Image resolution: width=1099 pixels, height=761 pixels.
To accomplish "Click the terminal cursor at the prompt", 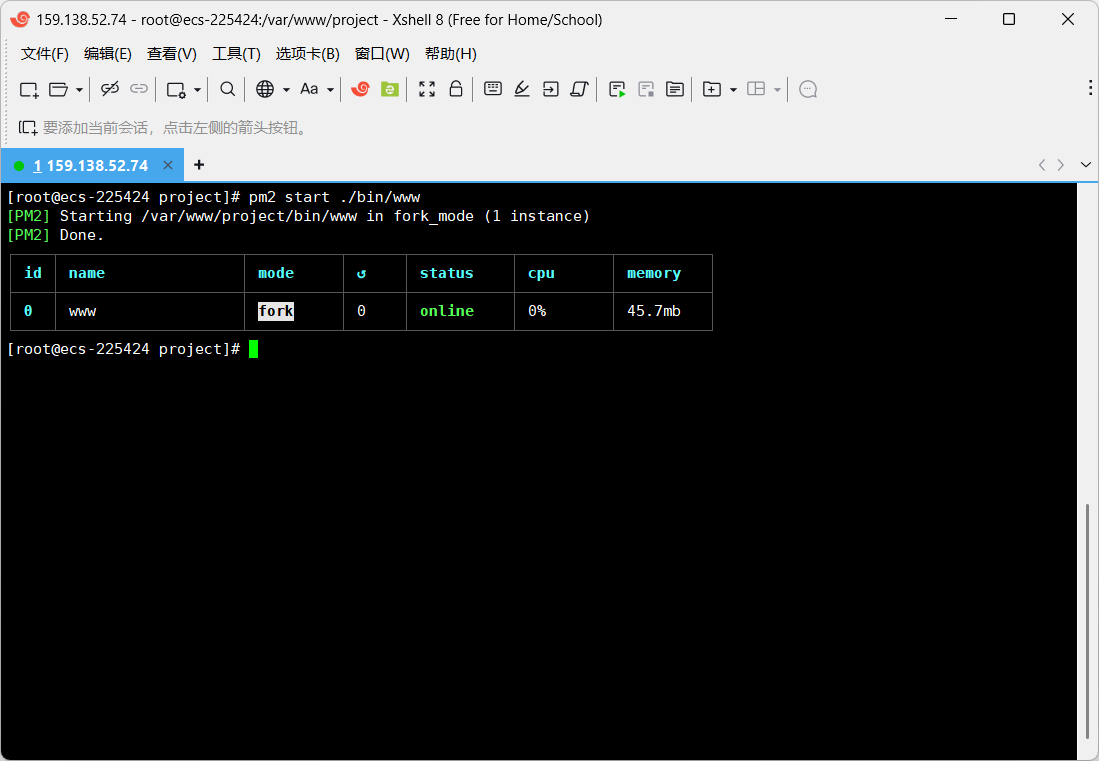I will [x=254, y=349].
